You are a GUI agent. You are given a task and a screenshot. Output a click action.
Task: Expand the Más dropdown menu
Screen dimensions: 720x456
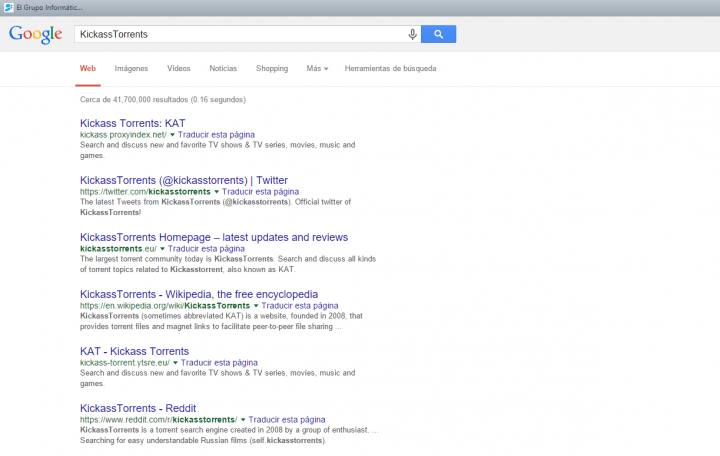(317, 68)
